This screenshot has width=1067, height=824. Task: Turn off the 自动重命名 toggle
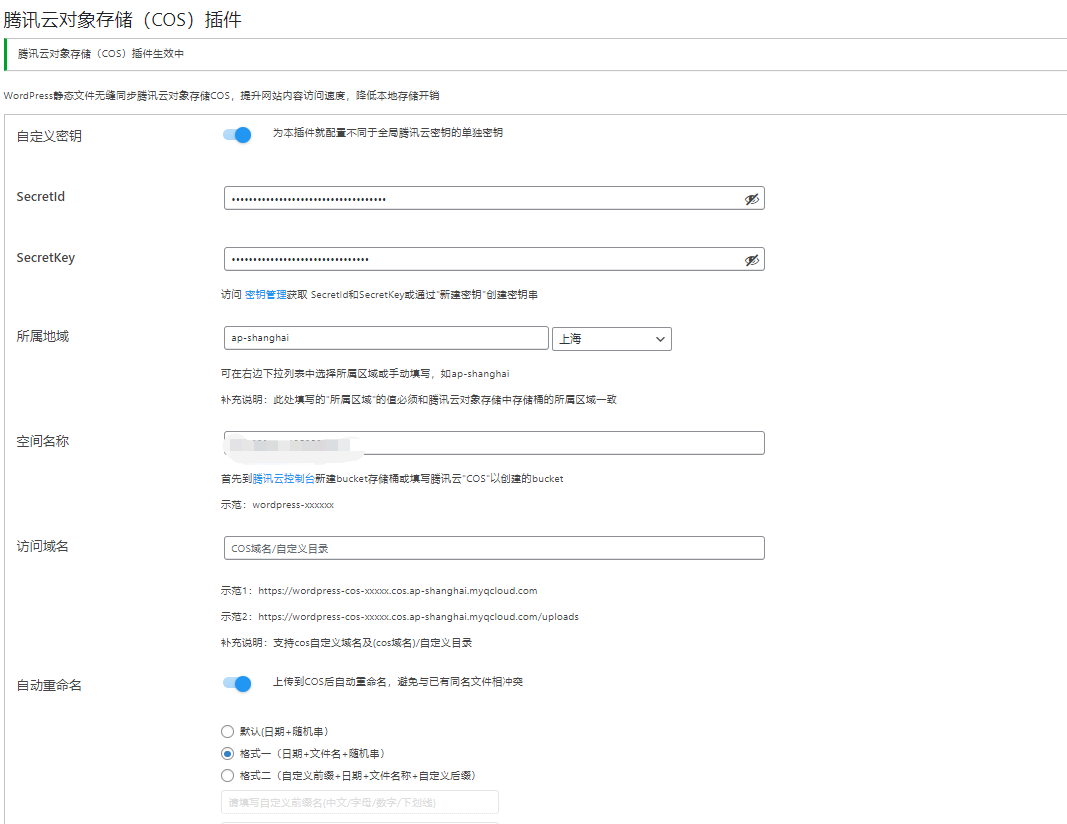[x=236, y=683]
